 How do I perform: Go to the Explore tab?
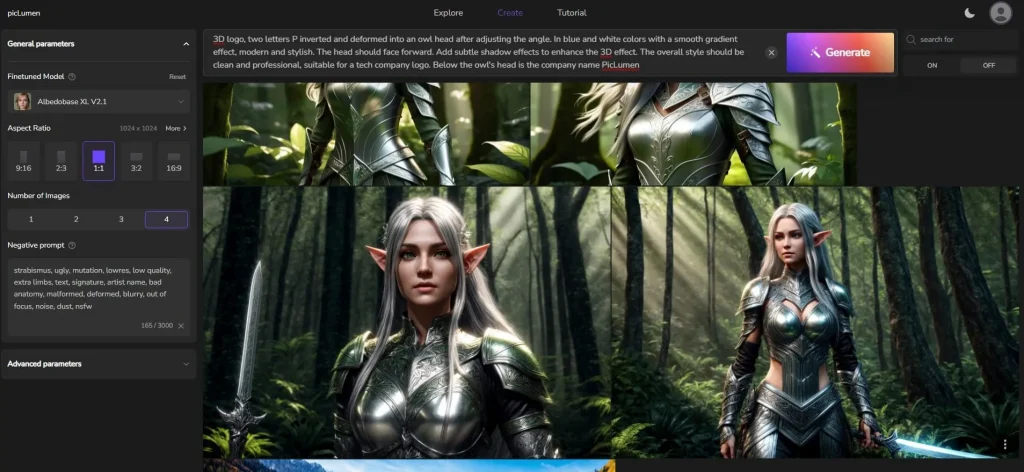click(x=448, y=13)
